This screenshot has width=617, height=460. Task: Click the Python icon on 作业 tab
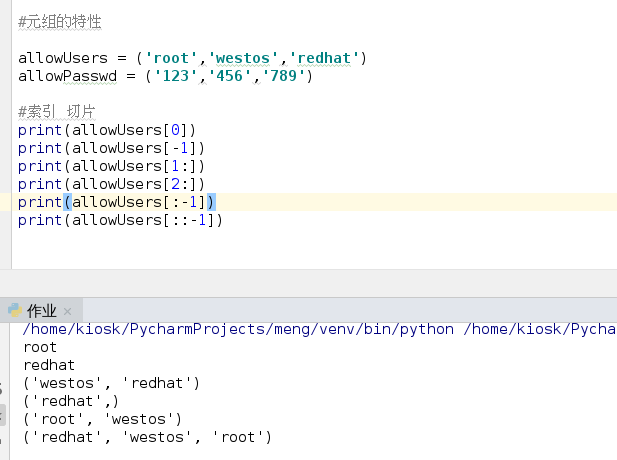click(x=15, y=310)
